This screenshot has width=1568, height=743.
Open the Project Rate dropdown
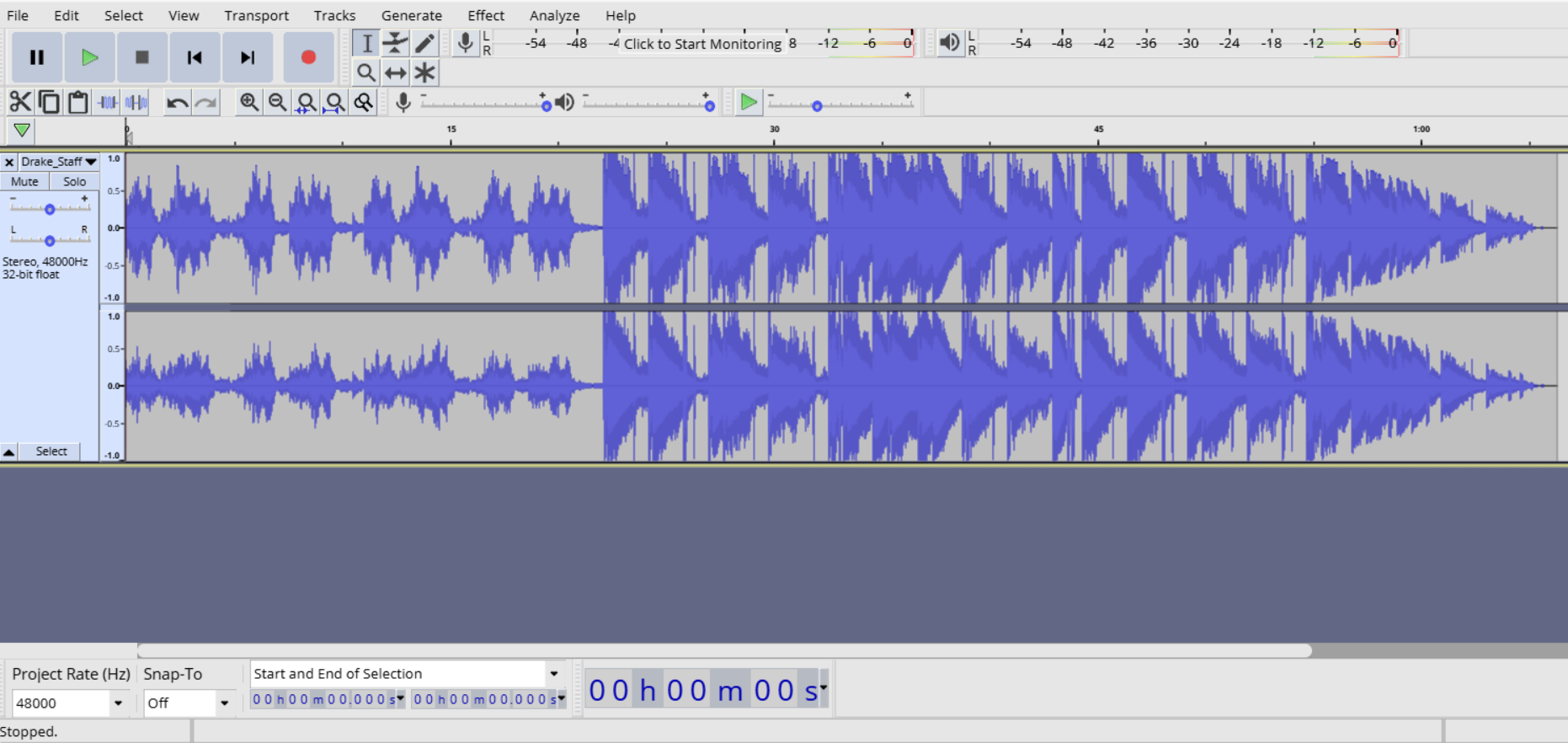(x=118, y=703)
